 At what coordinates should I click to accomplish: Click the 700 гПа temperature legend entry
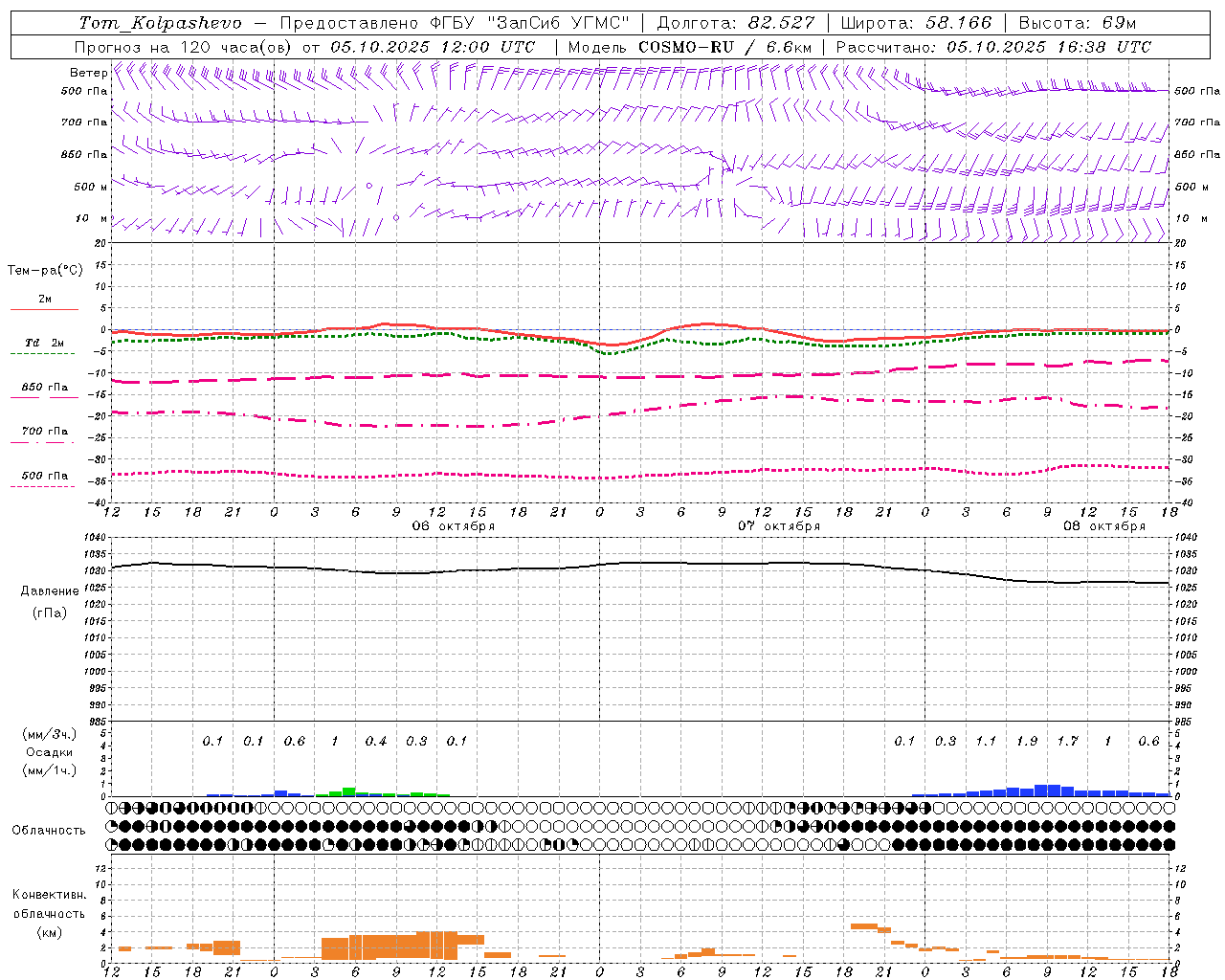pos(44,432)
